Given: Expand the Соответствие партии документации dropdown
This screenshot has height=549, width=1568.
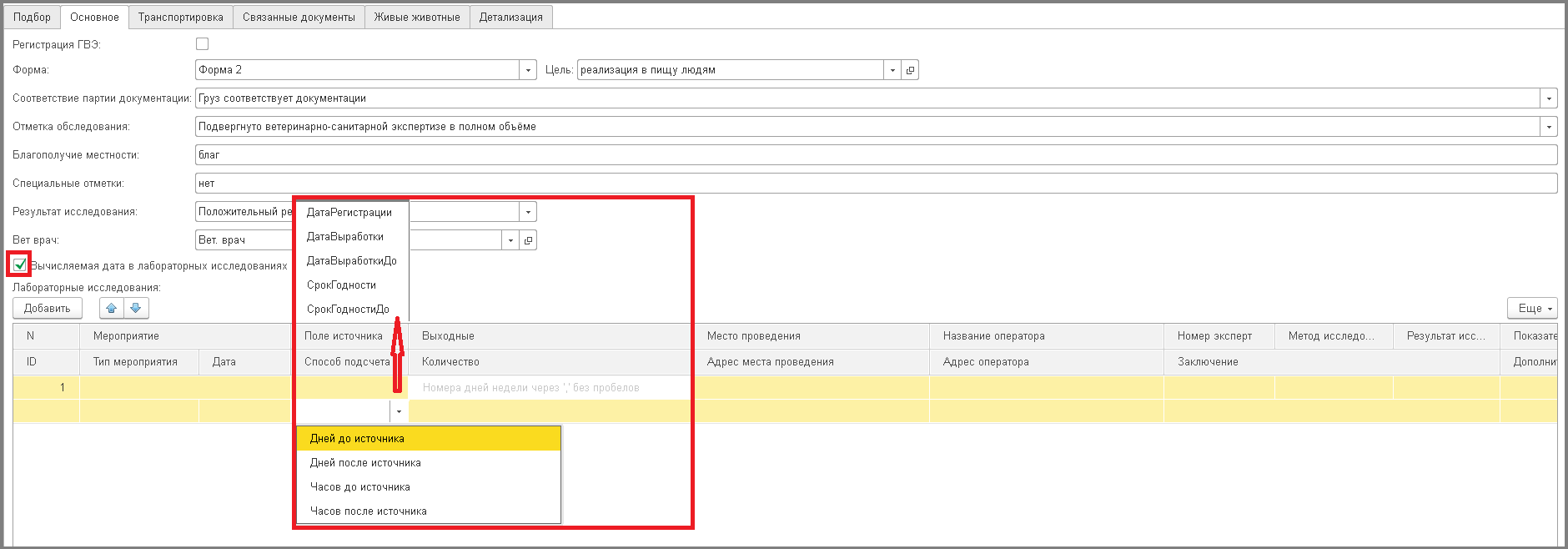Looking at the screenshot, I should 1549,98.
